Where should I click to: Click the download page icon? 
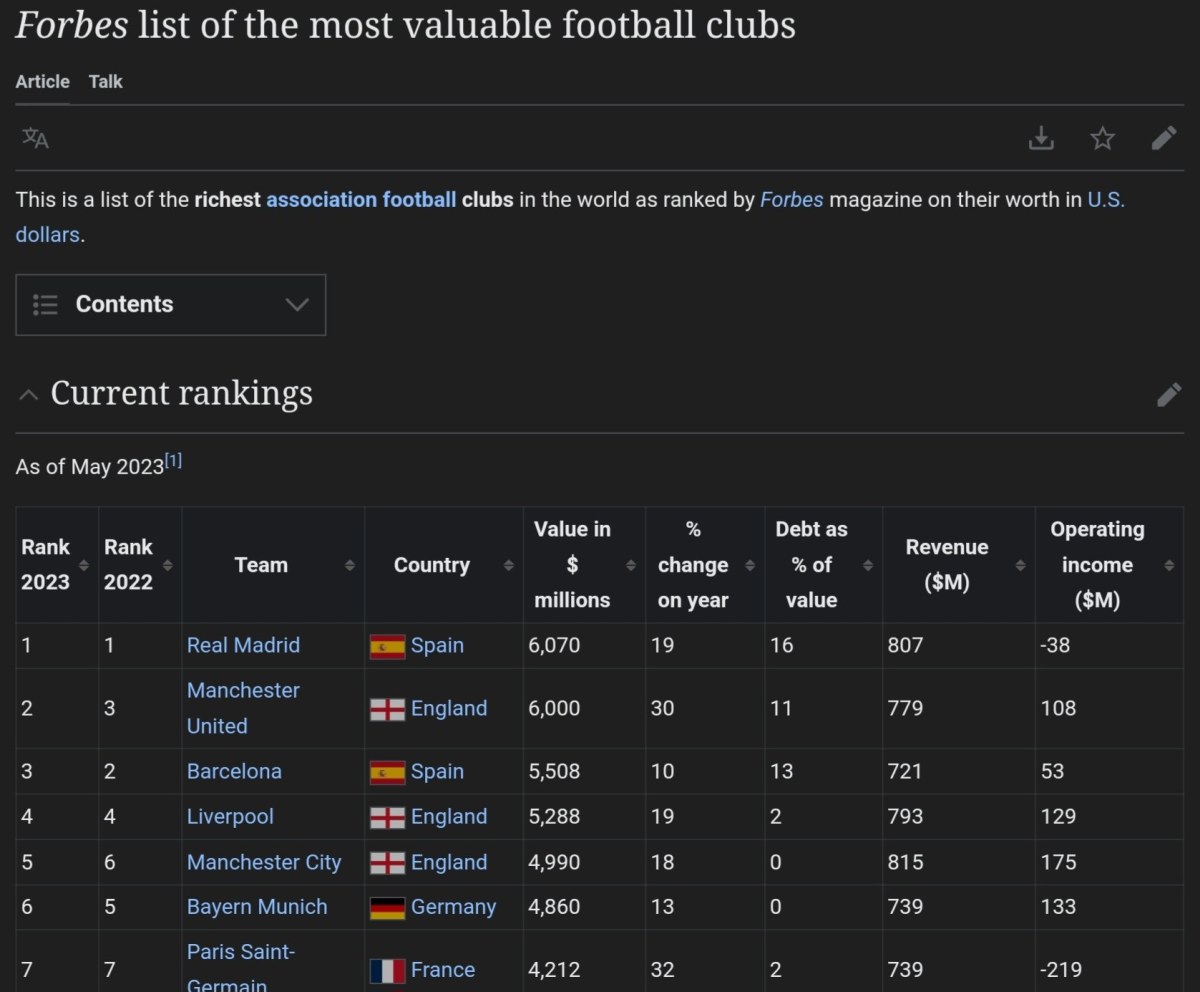click(1041, 138)
